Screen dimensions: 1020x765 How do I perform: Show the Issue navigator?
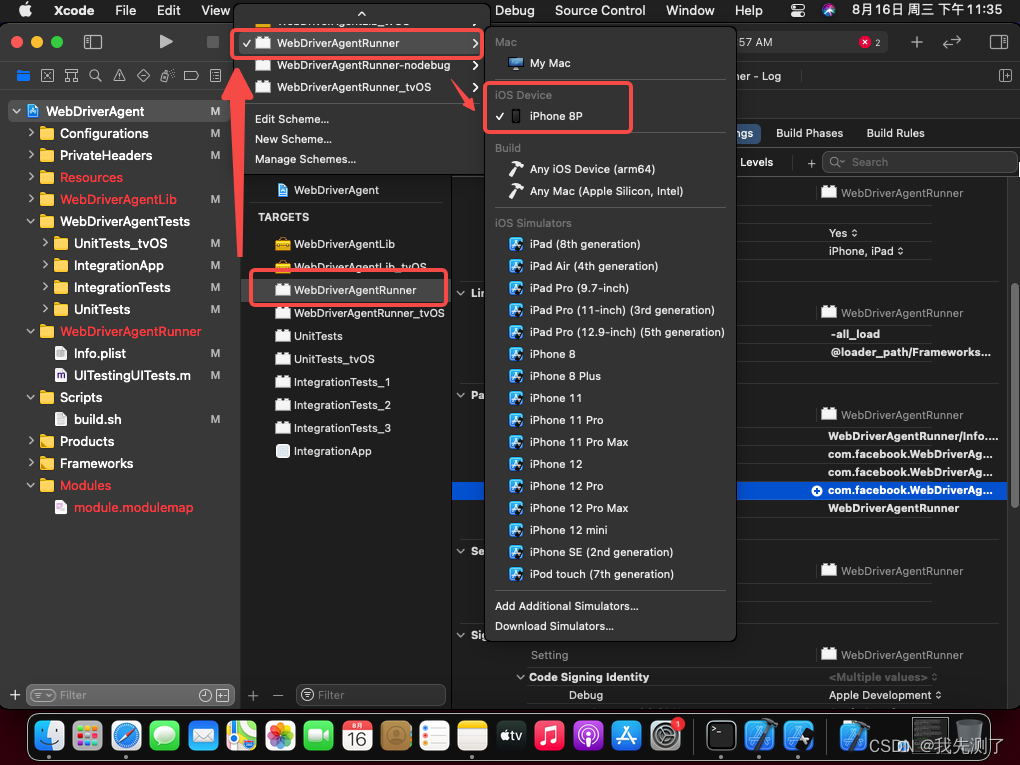click(120, 75)
